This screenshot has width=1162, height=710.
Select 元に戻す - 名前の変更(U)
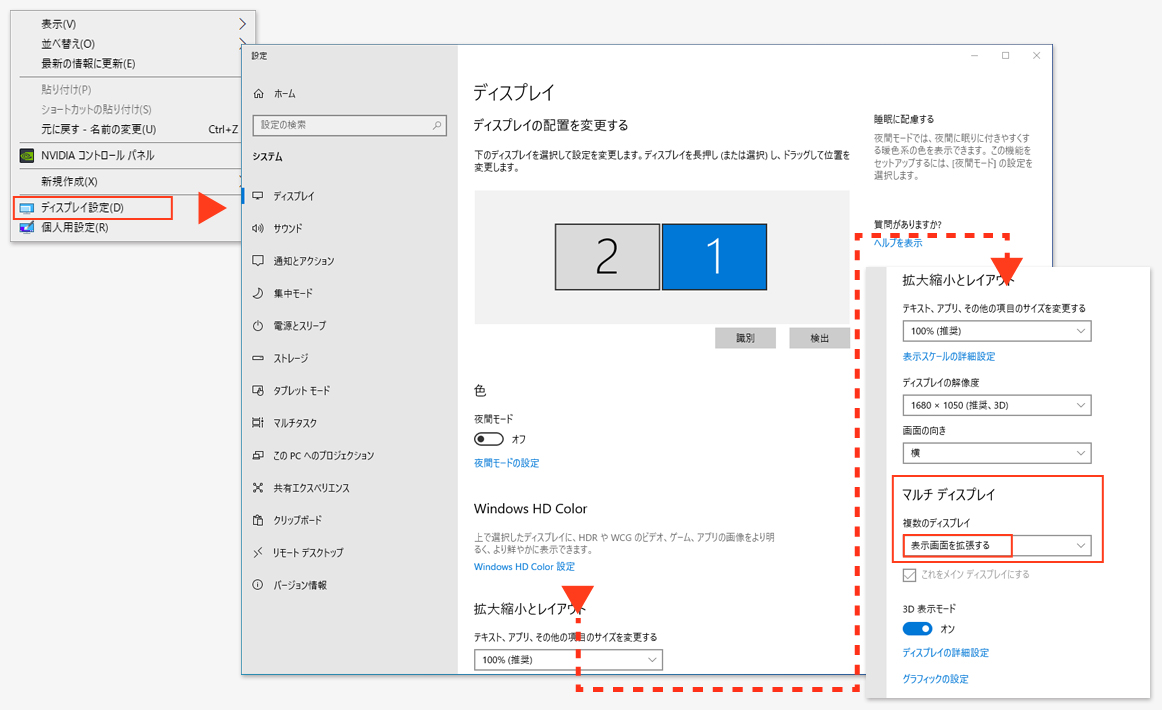tap(99, 129)
